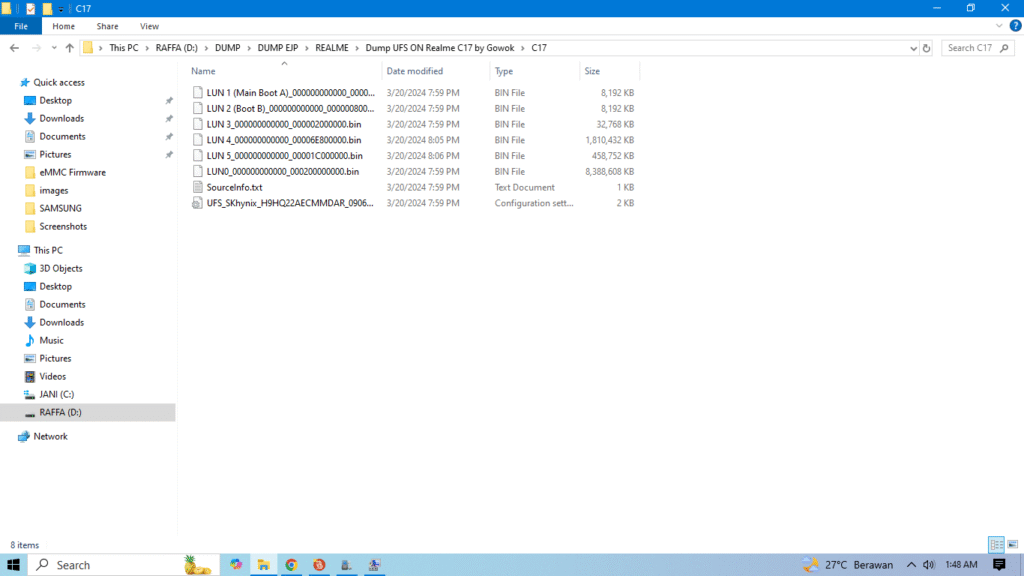Screen dimensions: 1024x576
Task: Select UFS_SKhynix configuration file icon
Action: pyautogui.click(x=197, y=203)
